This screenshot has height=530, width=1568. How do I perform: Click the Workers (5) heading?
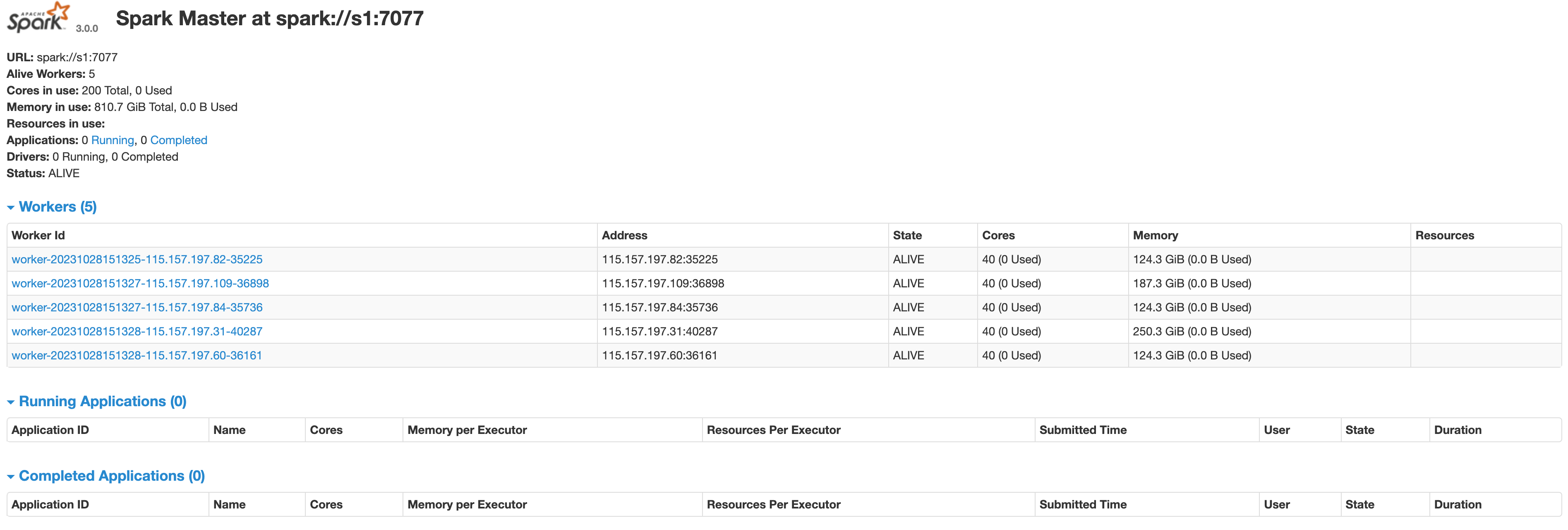click(58, 207)
